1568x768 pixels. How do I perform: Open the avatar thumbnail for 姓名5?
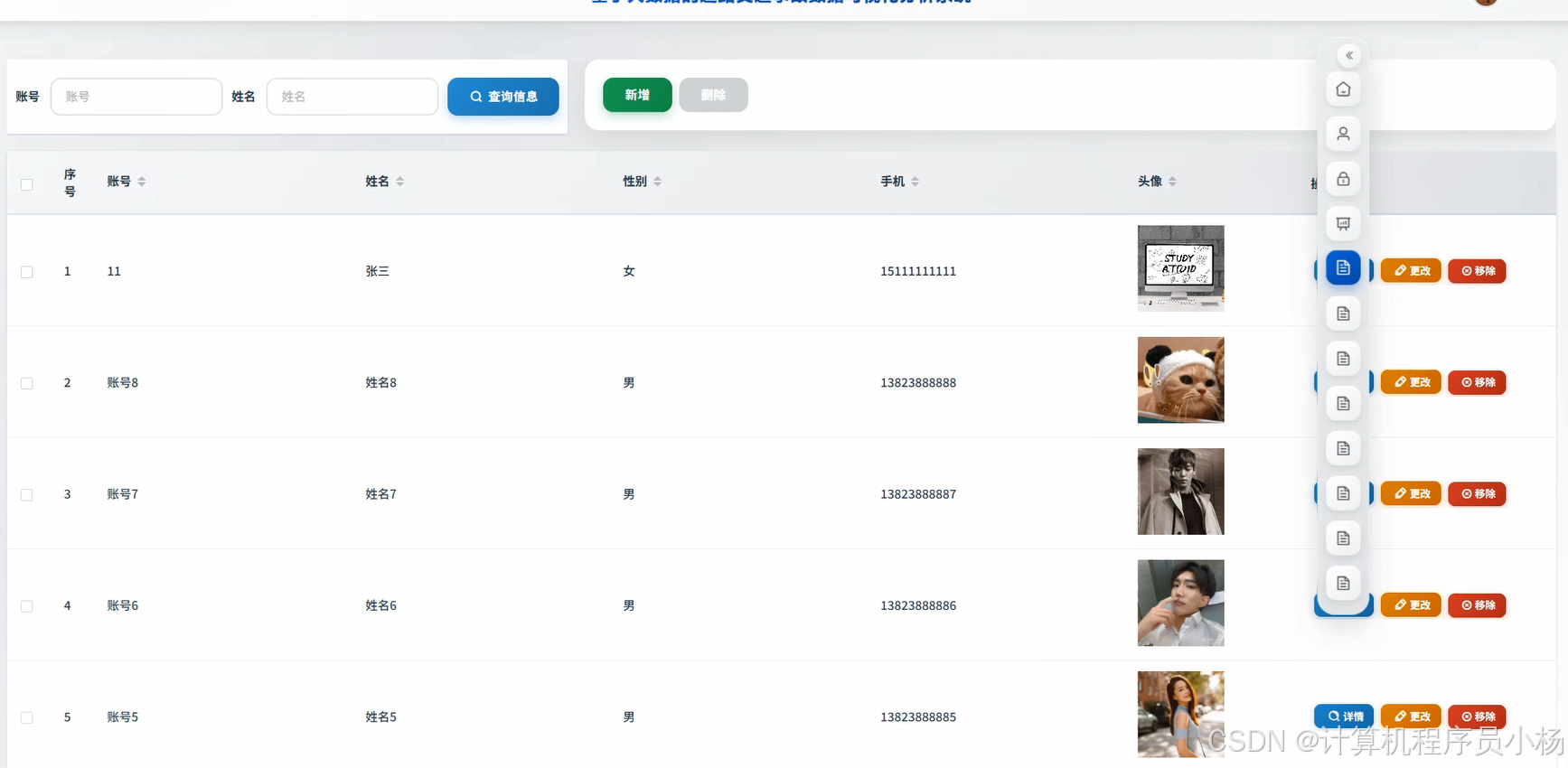click(x=1180, y=714)
